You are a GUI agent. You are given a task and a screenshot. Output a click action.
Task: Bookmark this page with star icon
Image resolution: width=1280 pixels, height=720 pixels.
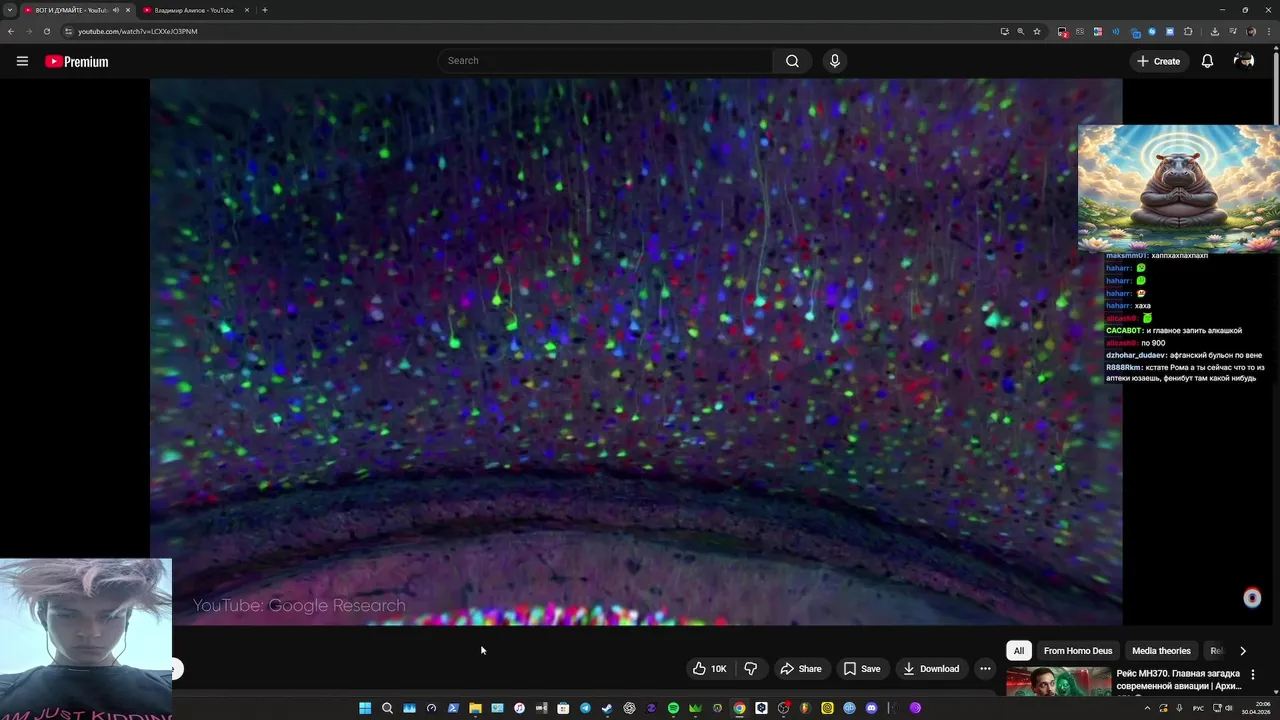(1037, 31)
